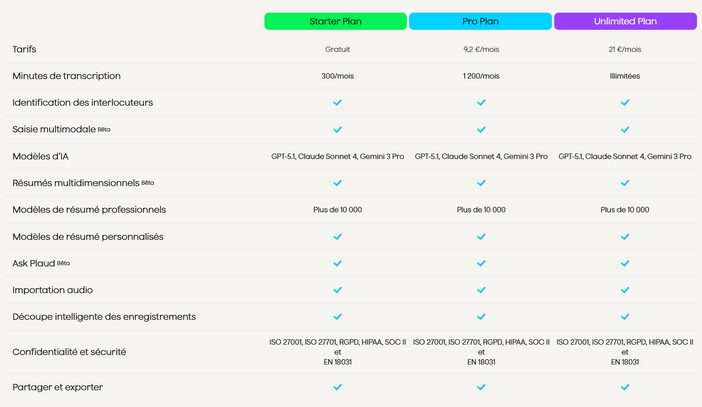Click Unlimited checkmark for Résumés multidimensionnels
This screenshot has width=702, height=407.
625,183
